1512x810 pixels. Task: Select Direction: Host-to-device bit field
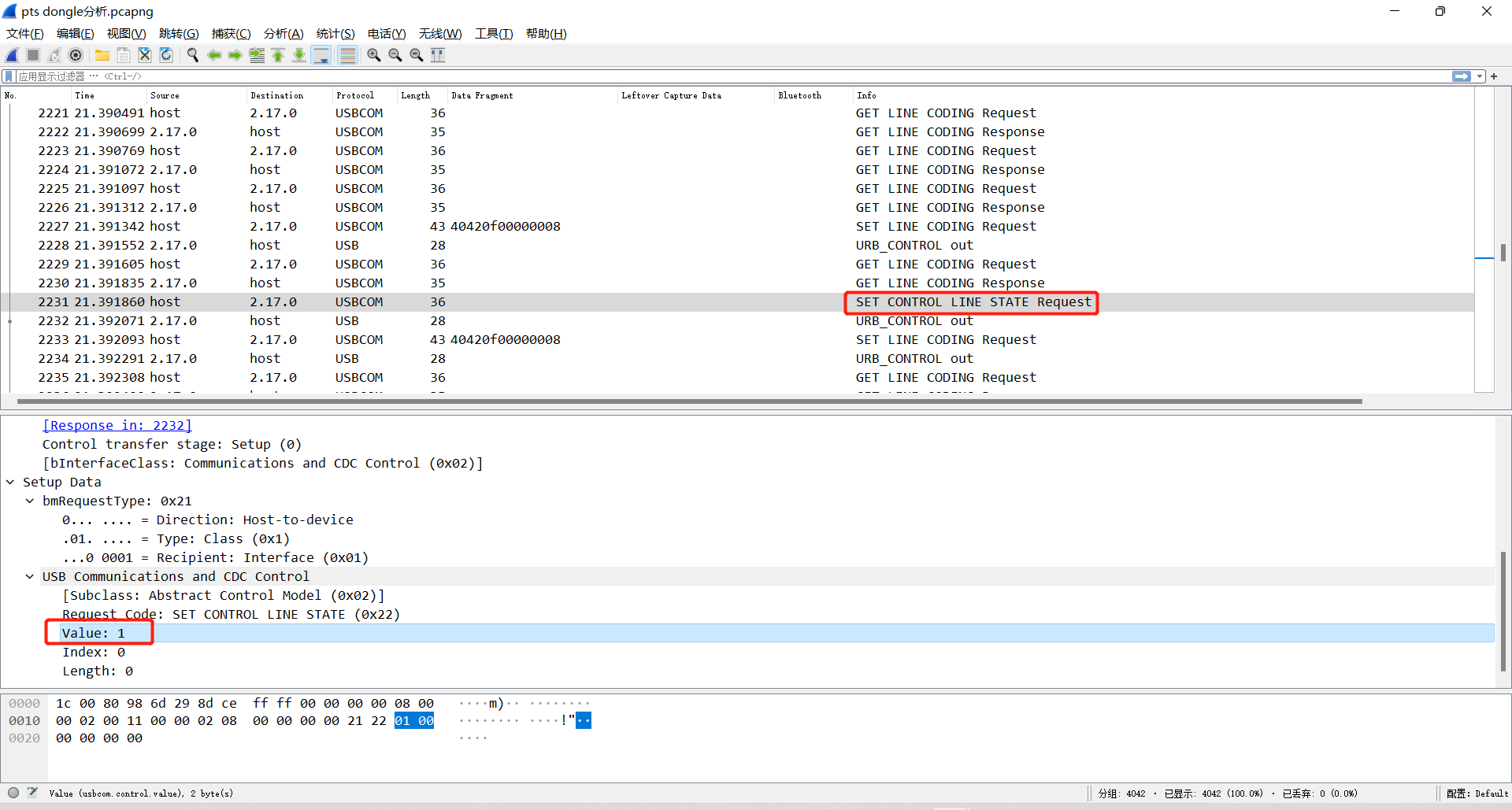208,520
